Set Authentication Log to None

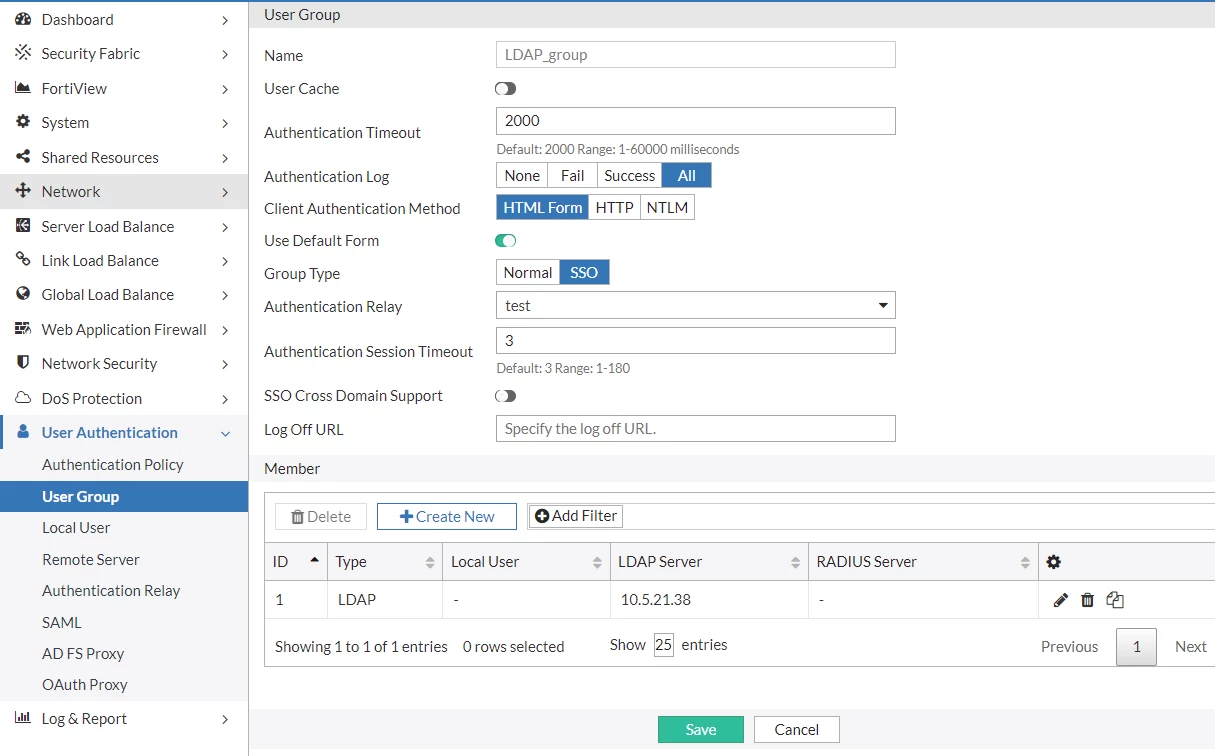point(522,176)
